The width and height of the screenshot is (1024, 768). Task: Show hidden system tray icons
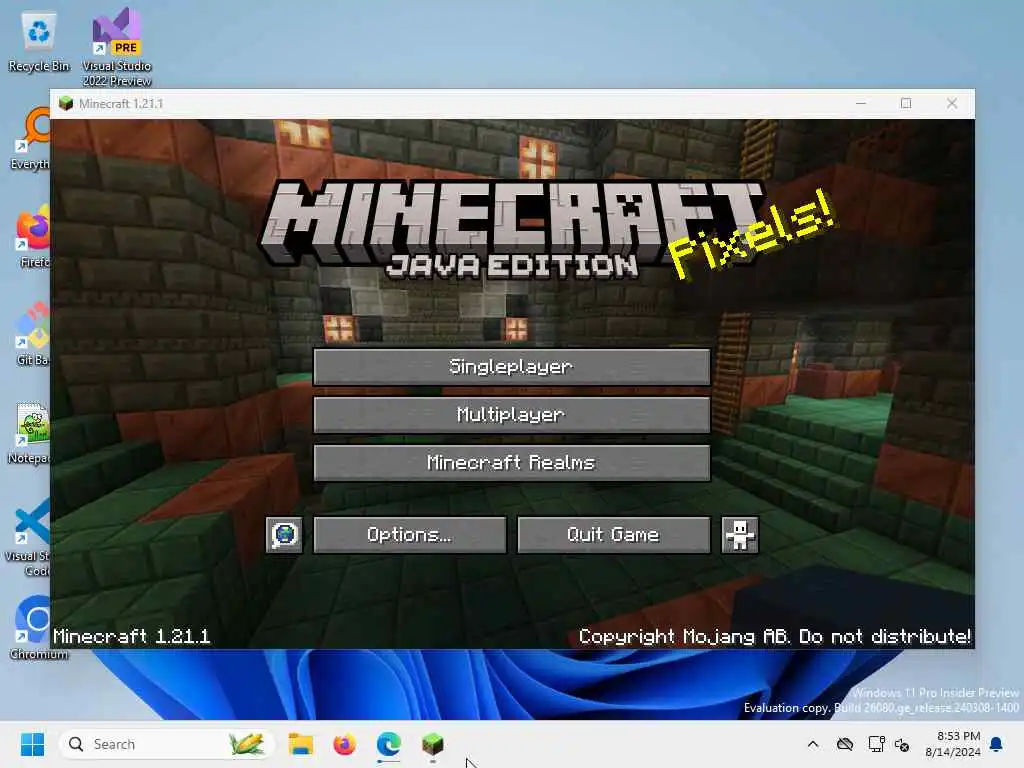tap(813, 744)
